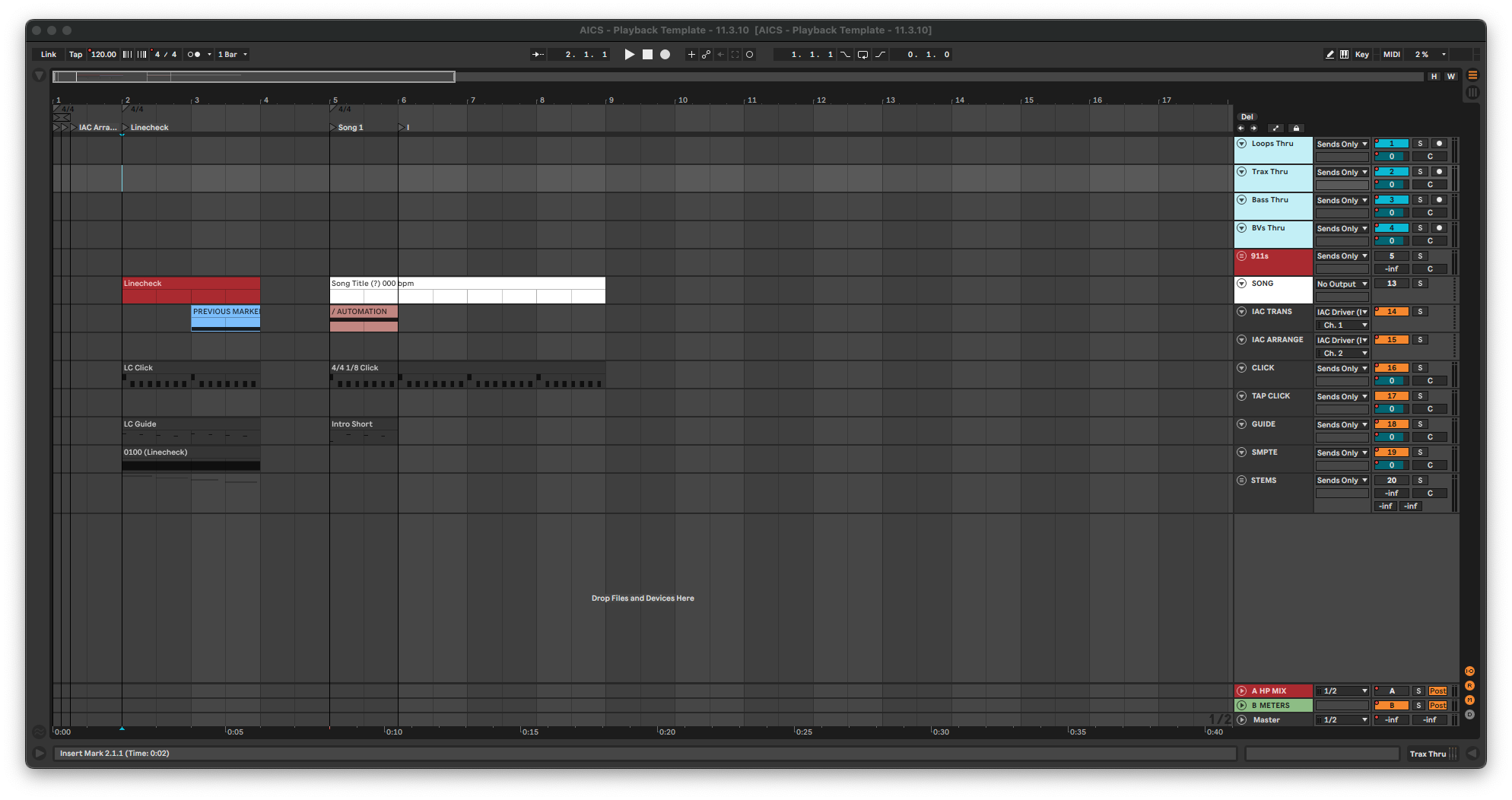This screenshot has width=1512, height=800.
Task: Open the metronome settings dropdown arrow
Action: click(209, 55)
